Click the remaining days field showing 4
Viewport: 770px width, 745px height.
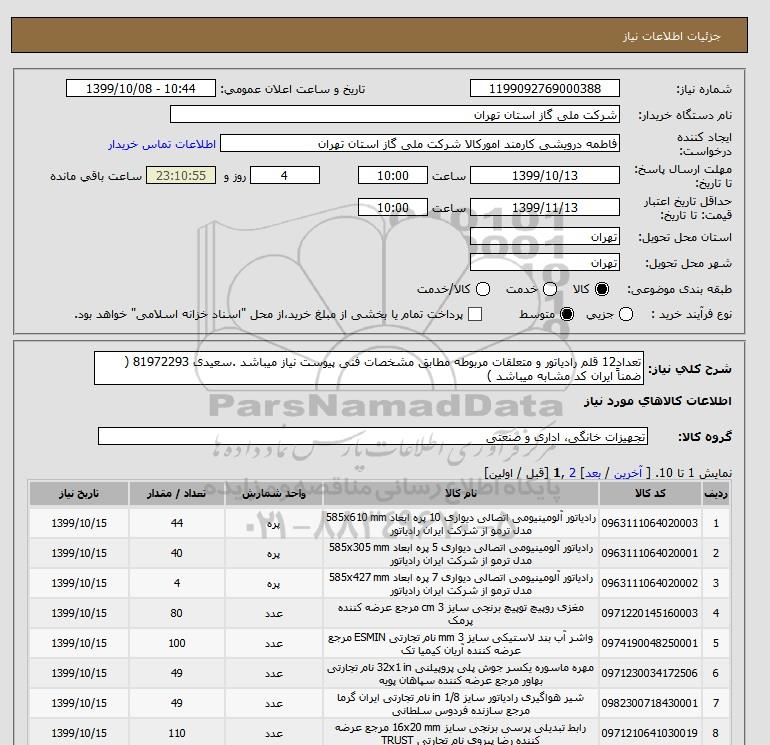tap(285, 175)
